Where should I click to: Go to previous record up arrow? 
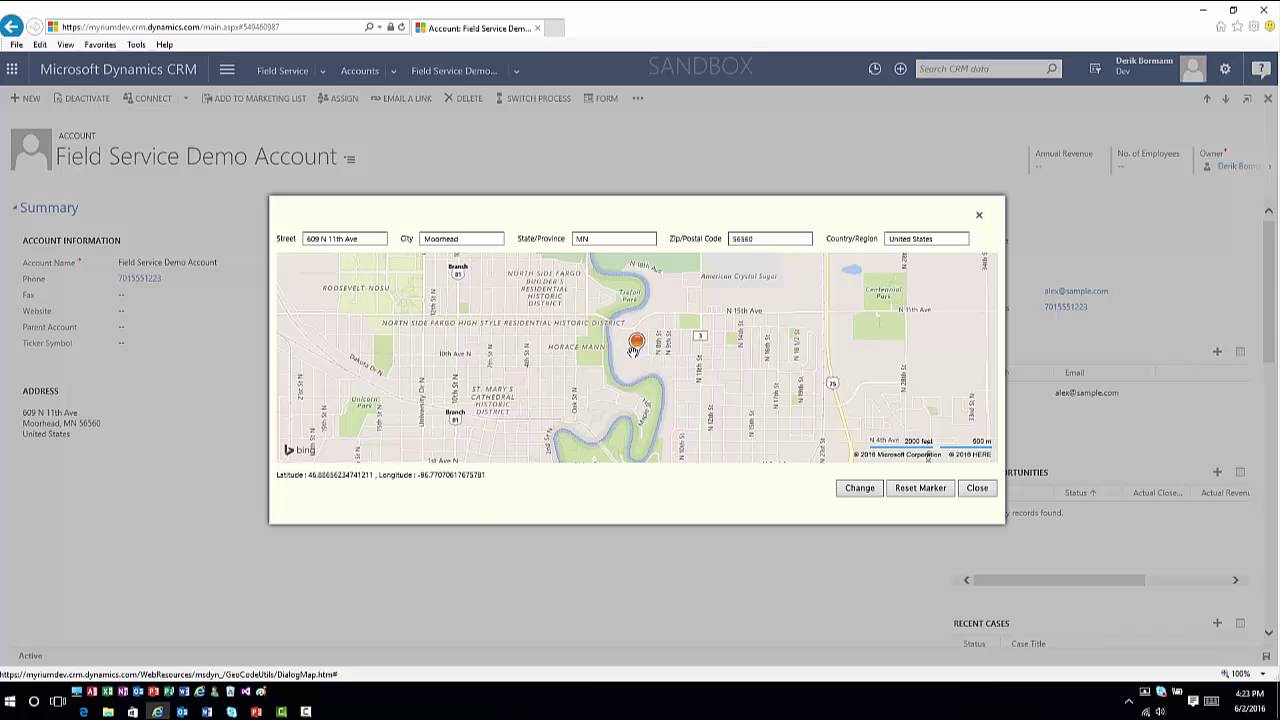(x=1207, y=98)
